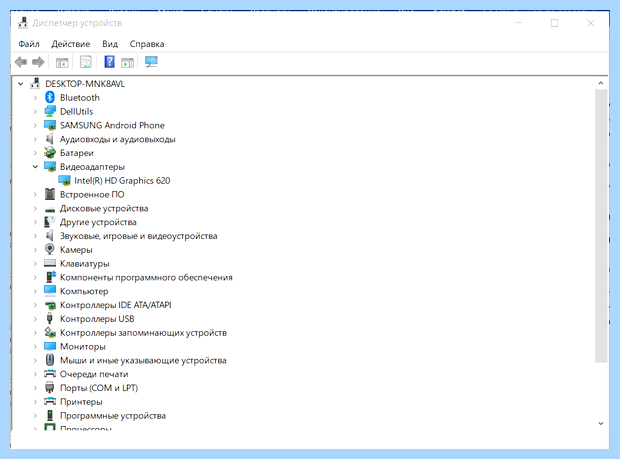Image resolution: width=620 pixels, height=459 pixels.
Task: Select the DellUtils row label
Action: (76, 111)
